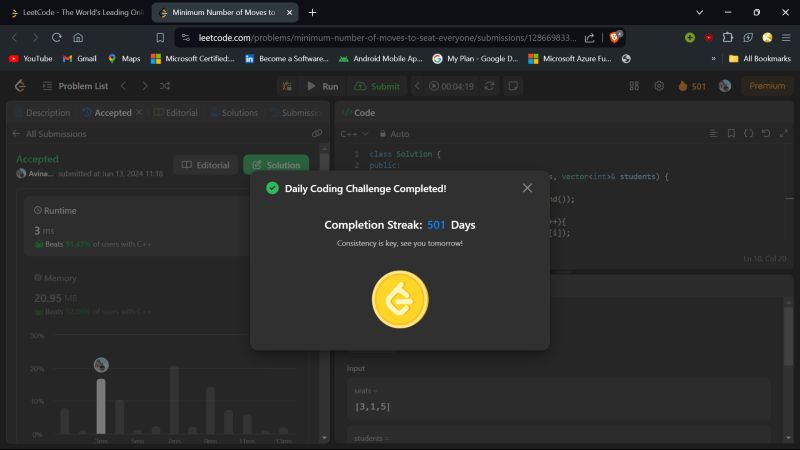Go to browser home page
Image resolution: width=800 pixels, height=450 pixels.
[78, 37]
